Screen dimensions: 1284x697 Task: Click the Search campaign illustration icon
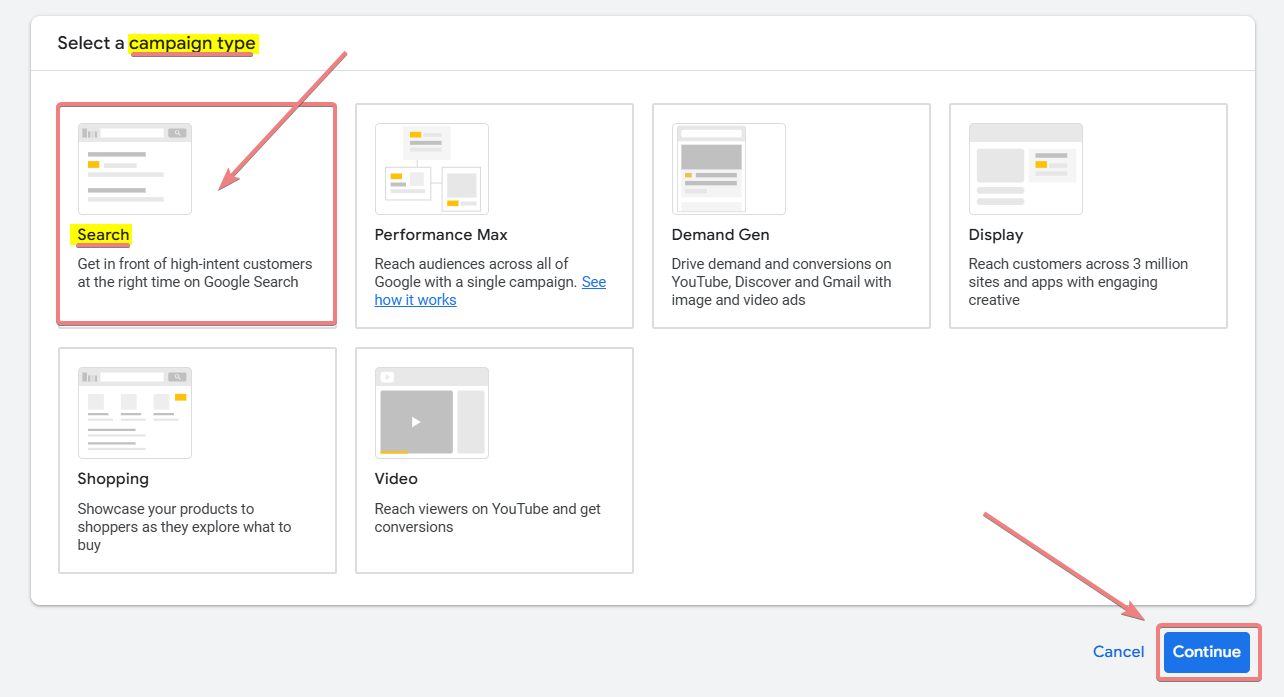point(135,168)
